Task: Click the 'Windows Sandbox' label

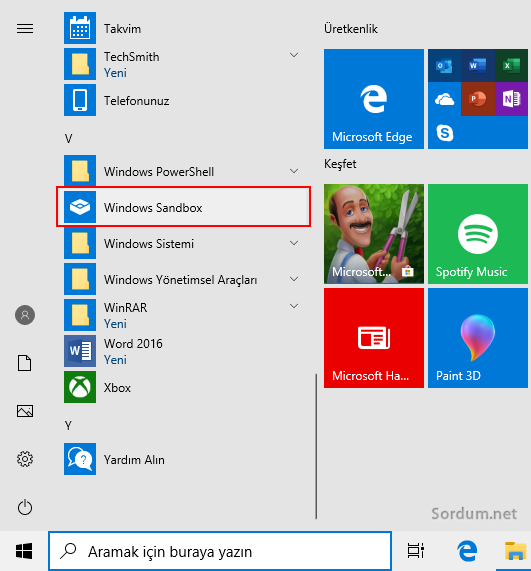Action: tap(153, 208)
